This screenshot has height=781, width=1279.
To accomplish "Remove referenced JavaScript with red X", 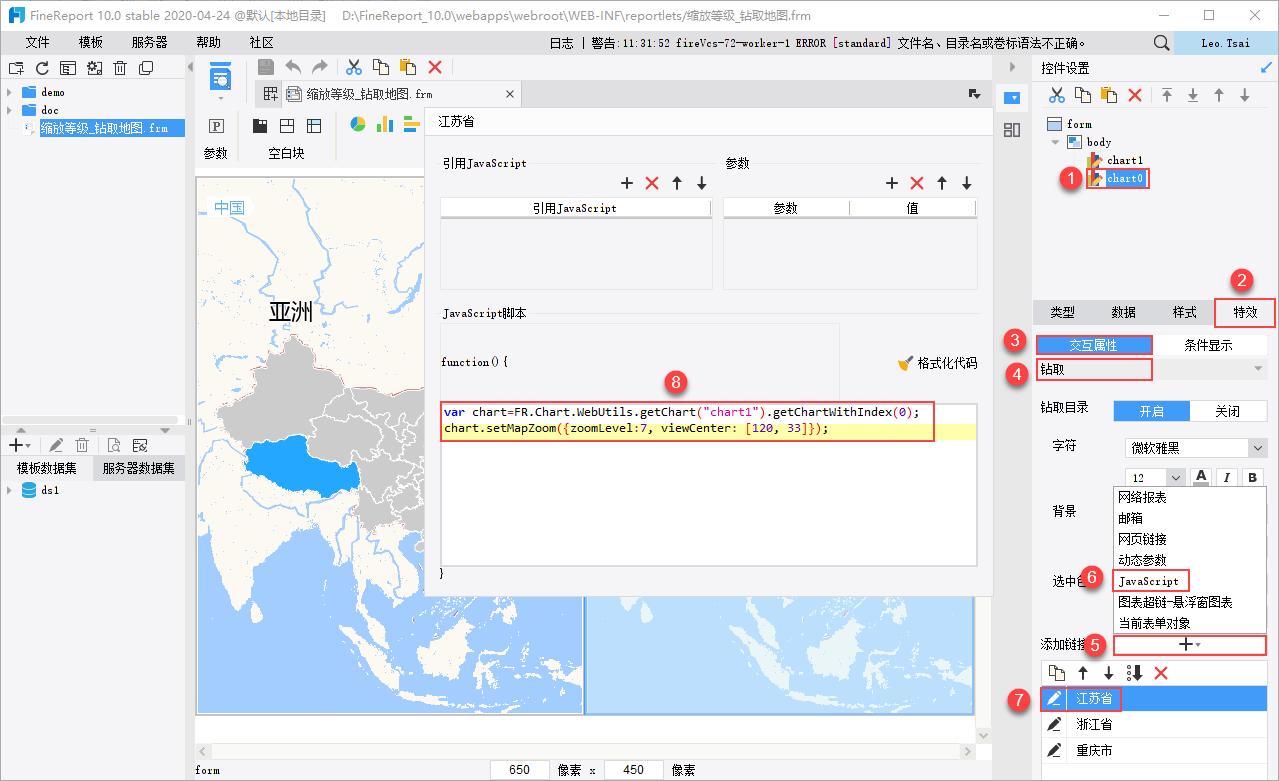I will (x=652, y=183).
